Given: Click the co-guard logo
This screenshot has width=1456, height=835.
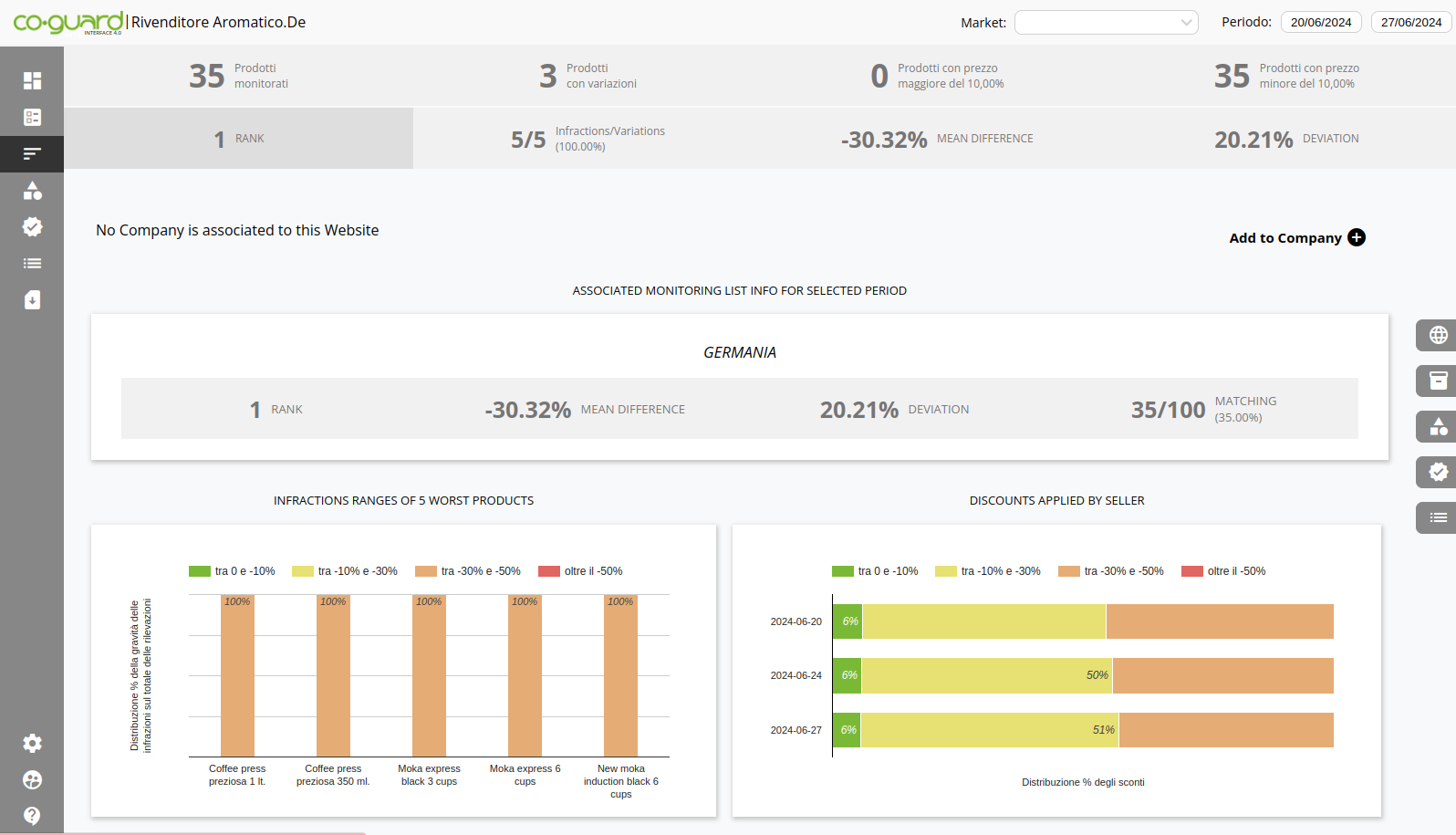Looking at the screenshot, I should coord(68,23).
